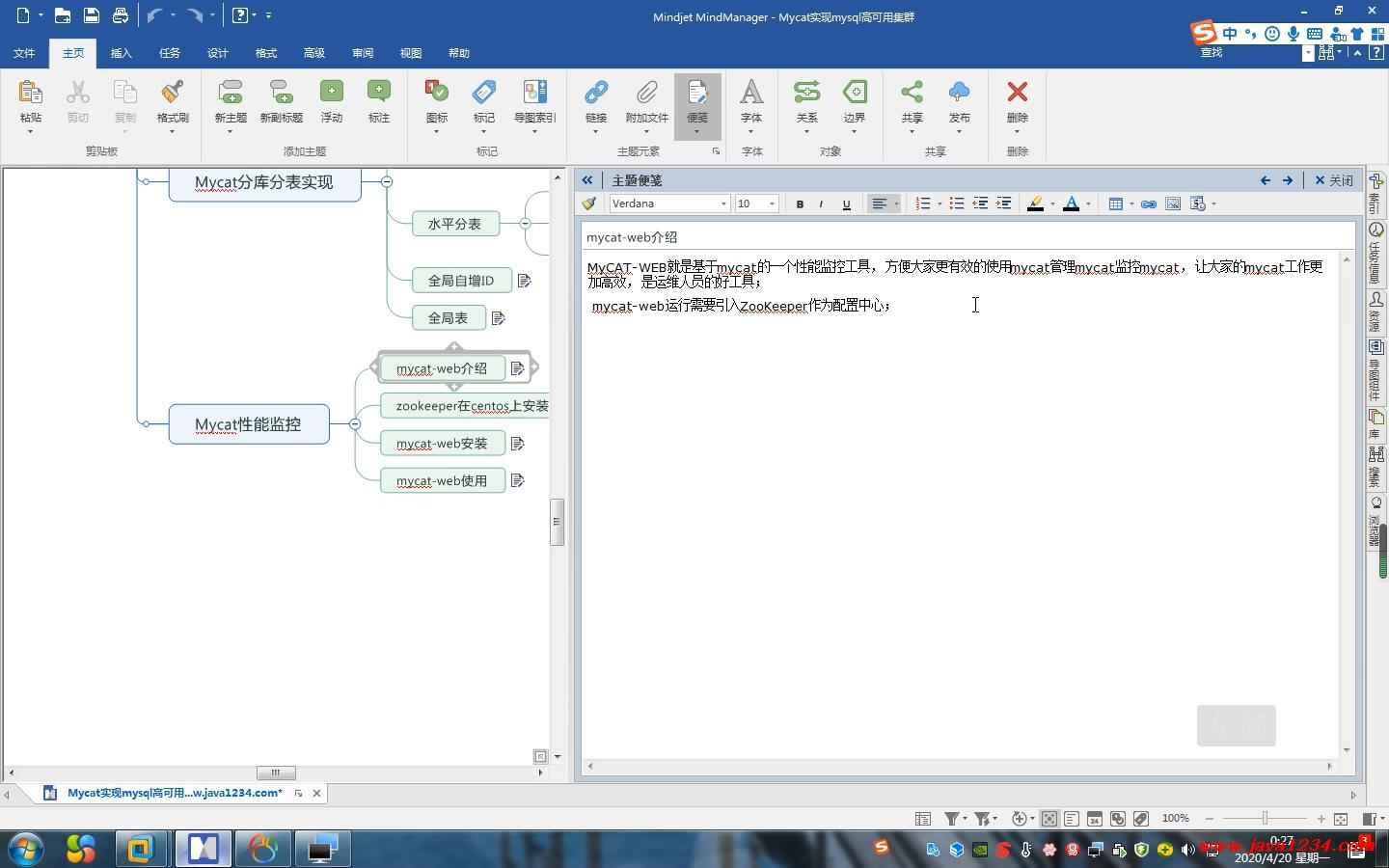Toggle outline view in the status bar
Image resolution: width=1389 pixels, height=868 pixels.
[1072, 818]
